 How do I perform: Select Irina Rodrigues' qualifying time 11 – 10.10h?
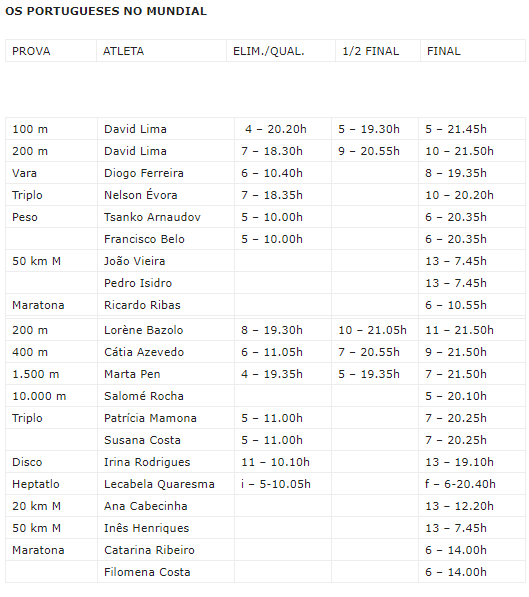[275, 462]
